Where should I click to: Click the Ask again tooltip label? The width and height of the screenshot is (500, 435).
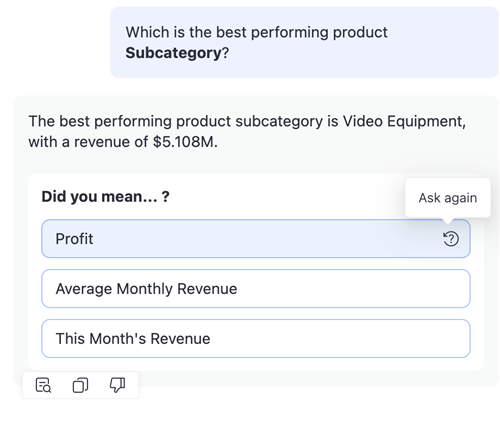tap(448, 198)
